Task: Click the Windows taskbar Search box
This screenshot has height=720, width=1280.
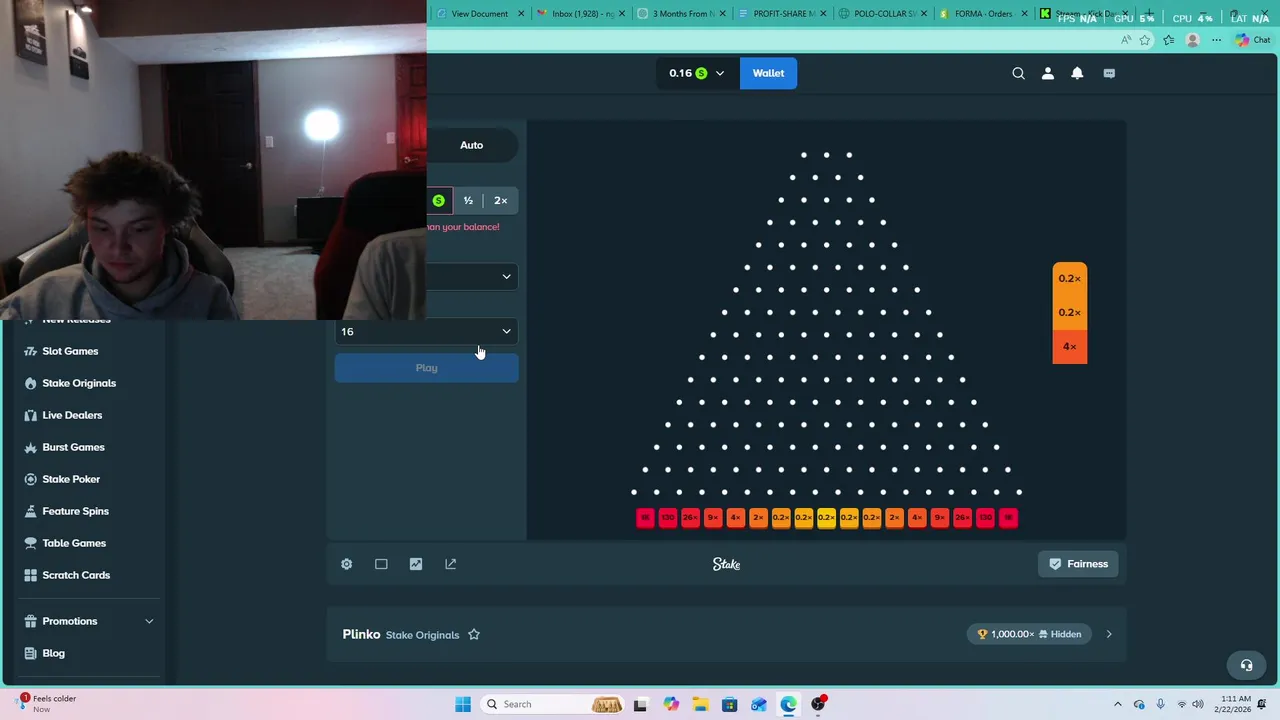Action: click(552, 704)
